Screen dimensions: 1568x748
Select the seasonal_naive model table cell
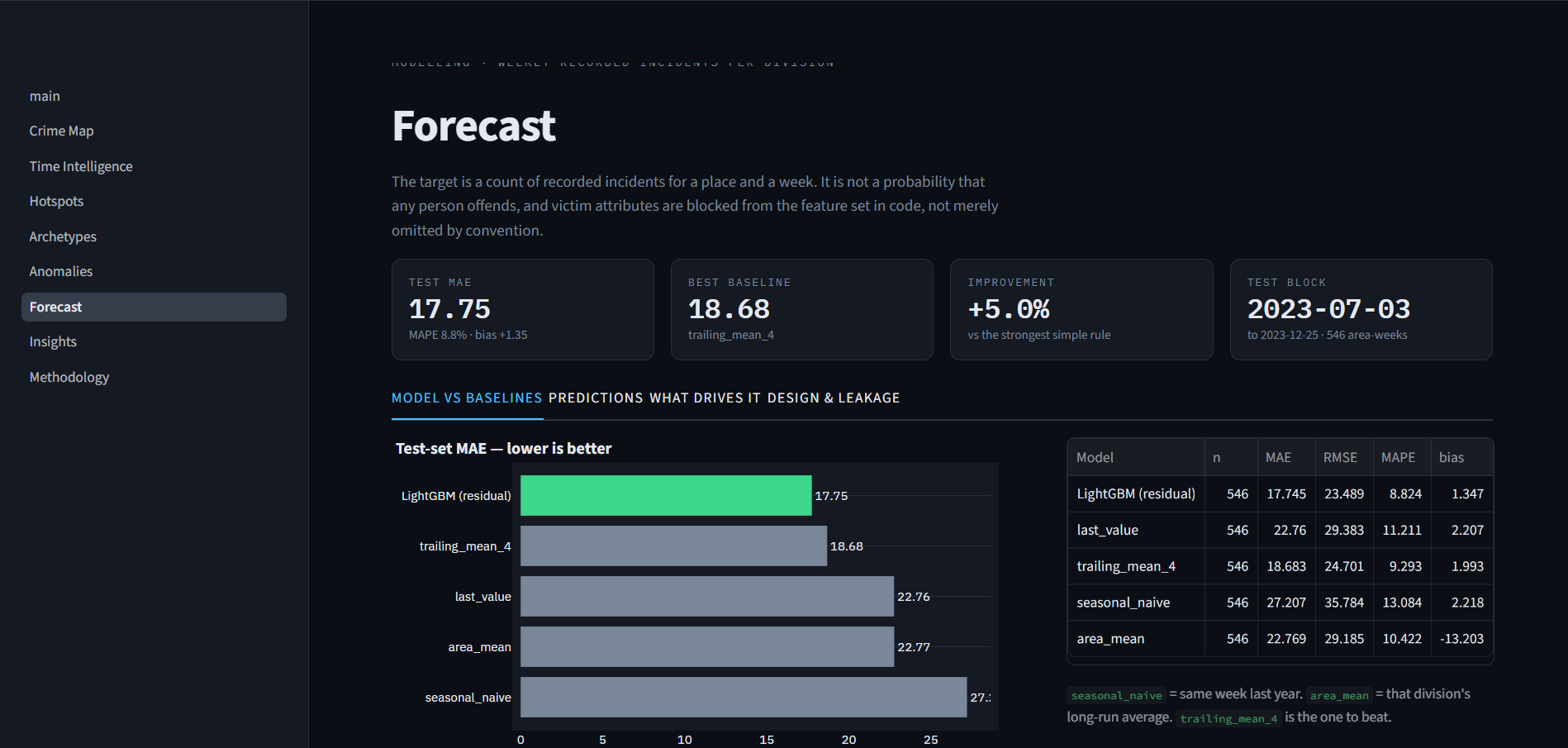tap(1136, 603)
